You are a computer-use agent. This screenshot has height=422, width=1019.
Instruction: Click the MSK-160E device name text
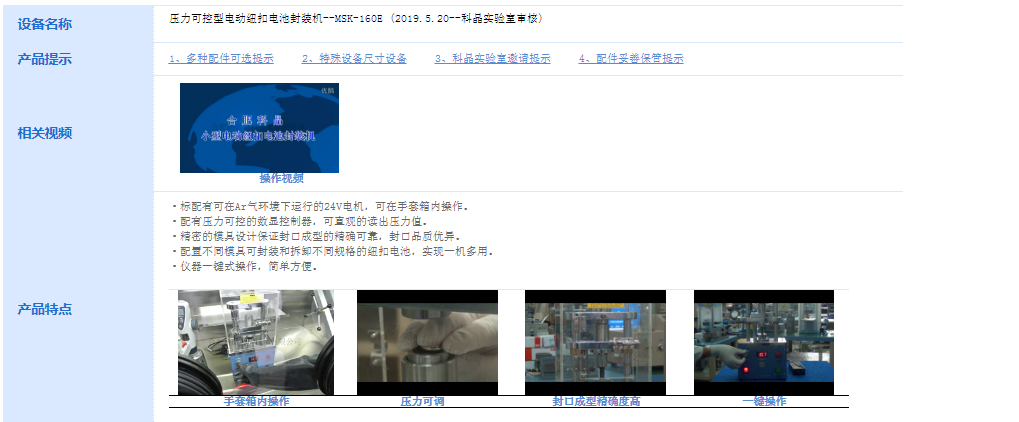pos(356,19)
